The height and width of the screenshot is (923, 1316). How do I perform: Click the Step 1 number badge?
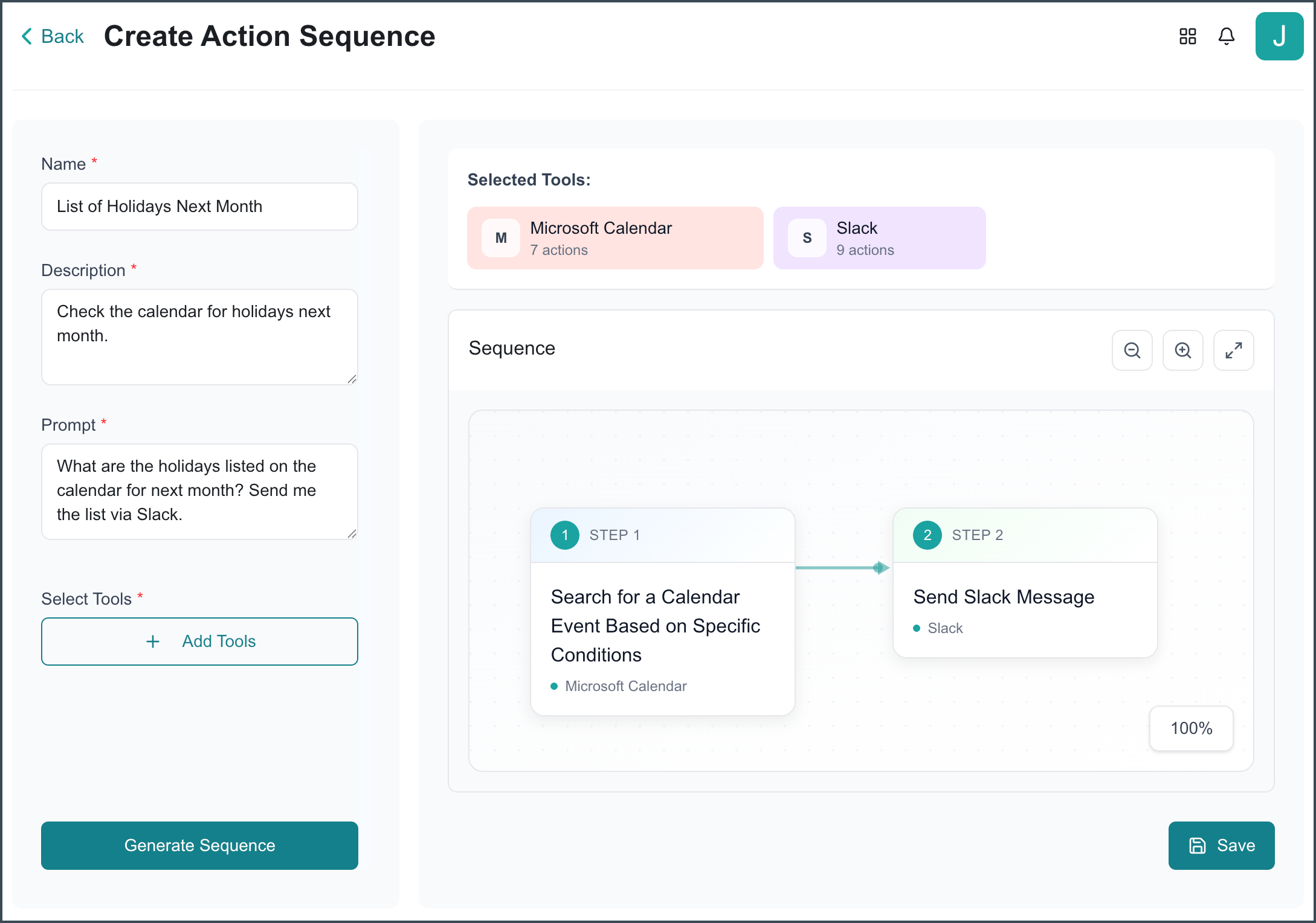tap(565, 535)
